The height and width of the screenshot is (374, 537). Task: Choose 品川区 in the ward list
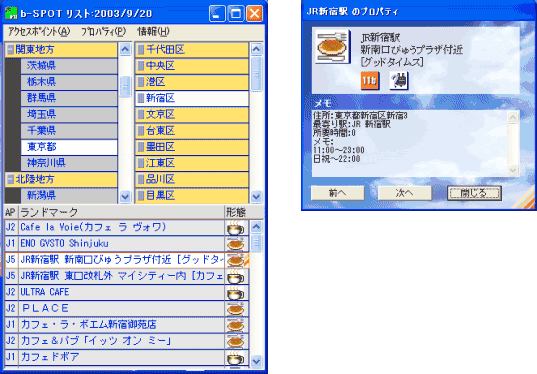pyautogui.click(x=192, y=179)
